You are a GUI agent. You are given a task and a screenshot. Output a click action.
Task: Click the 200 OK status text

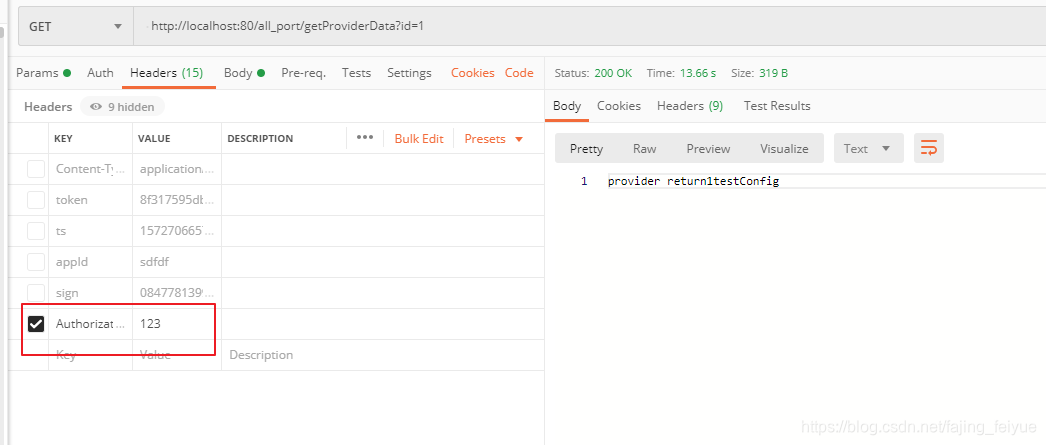click(613, 73)
